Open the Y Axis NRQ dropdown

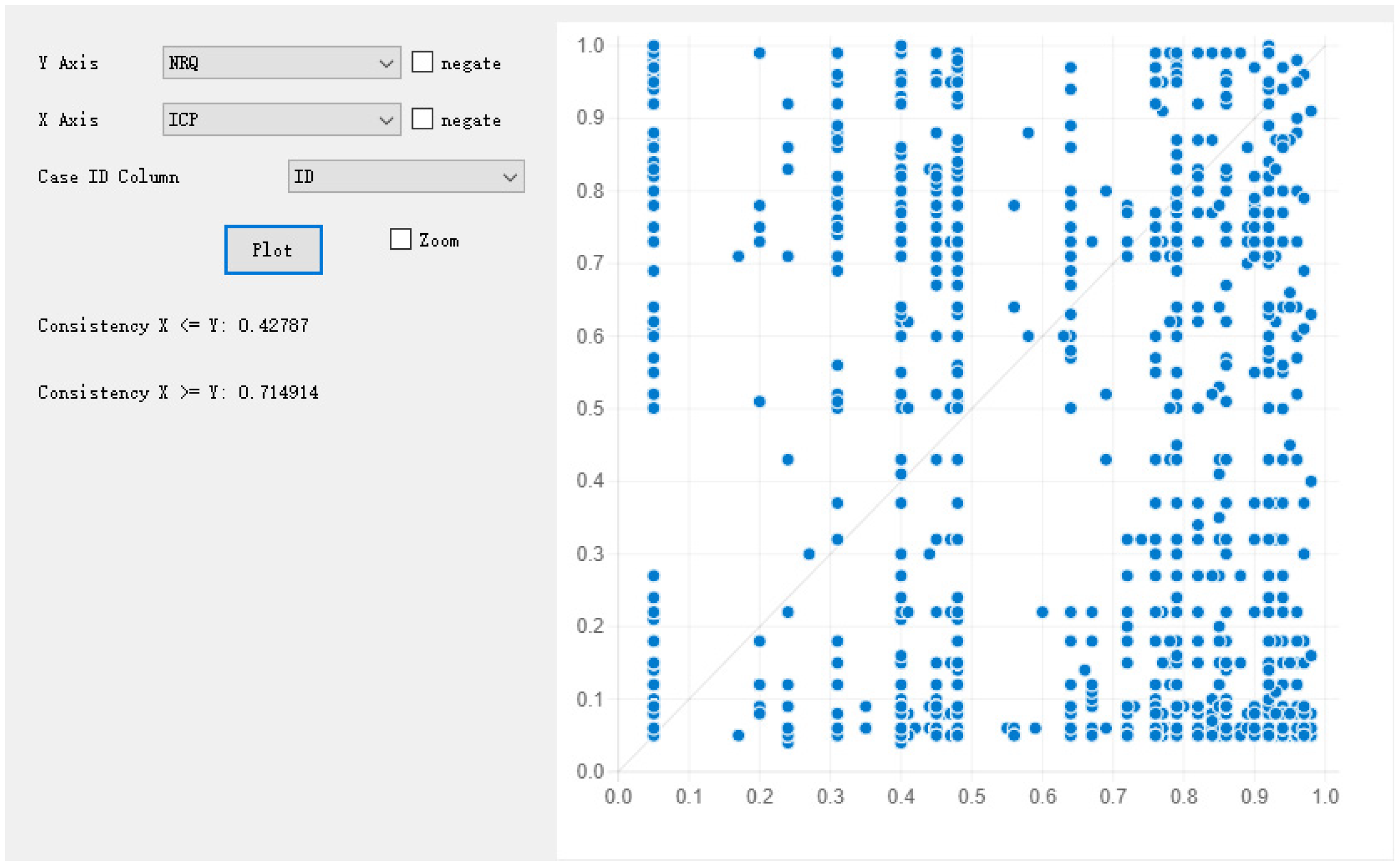point(281,63)
